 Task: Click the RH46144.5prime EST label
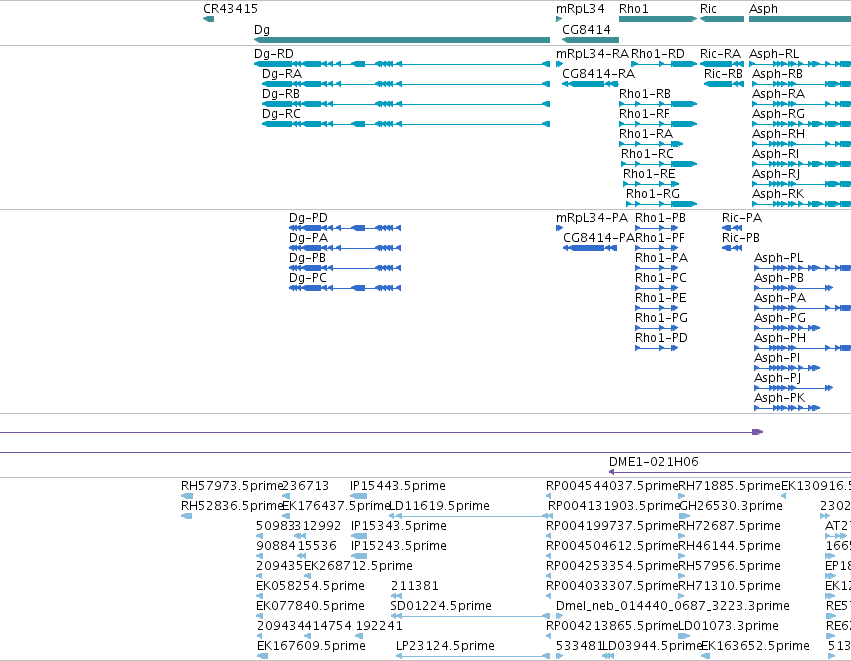[x=729, y=546]
